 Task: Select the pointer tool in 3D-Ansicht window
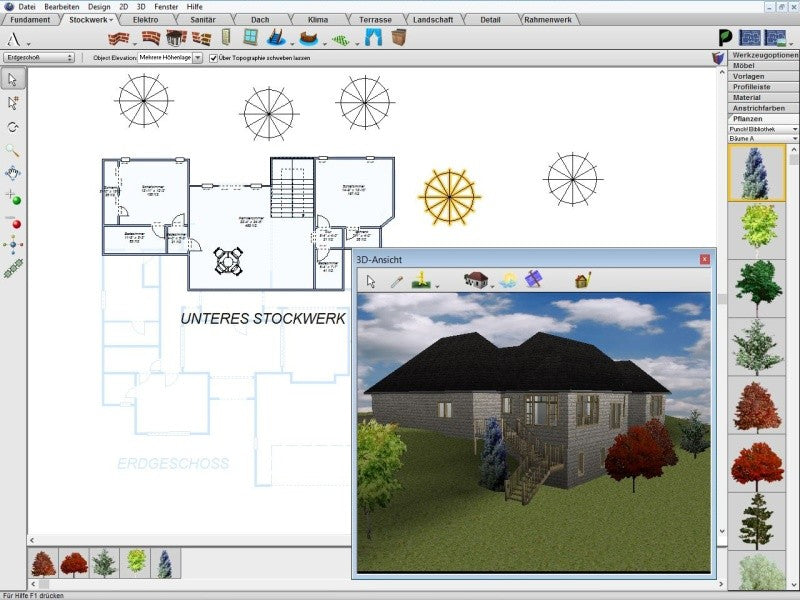[x=371, y=281]
